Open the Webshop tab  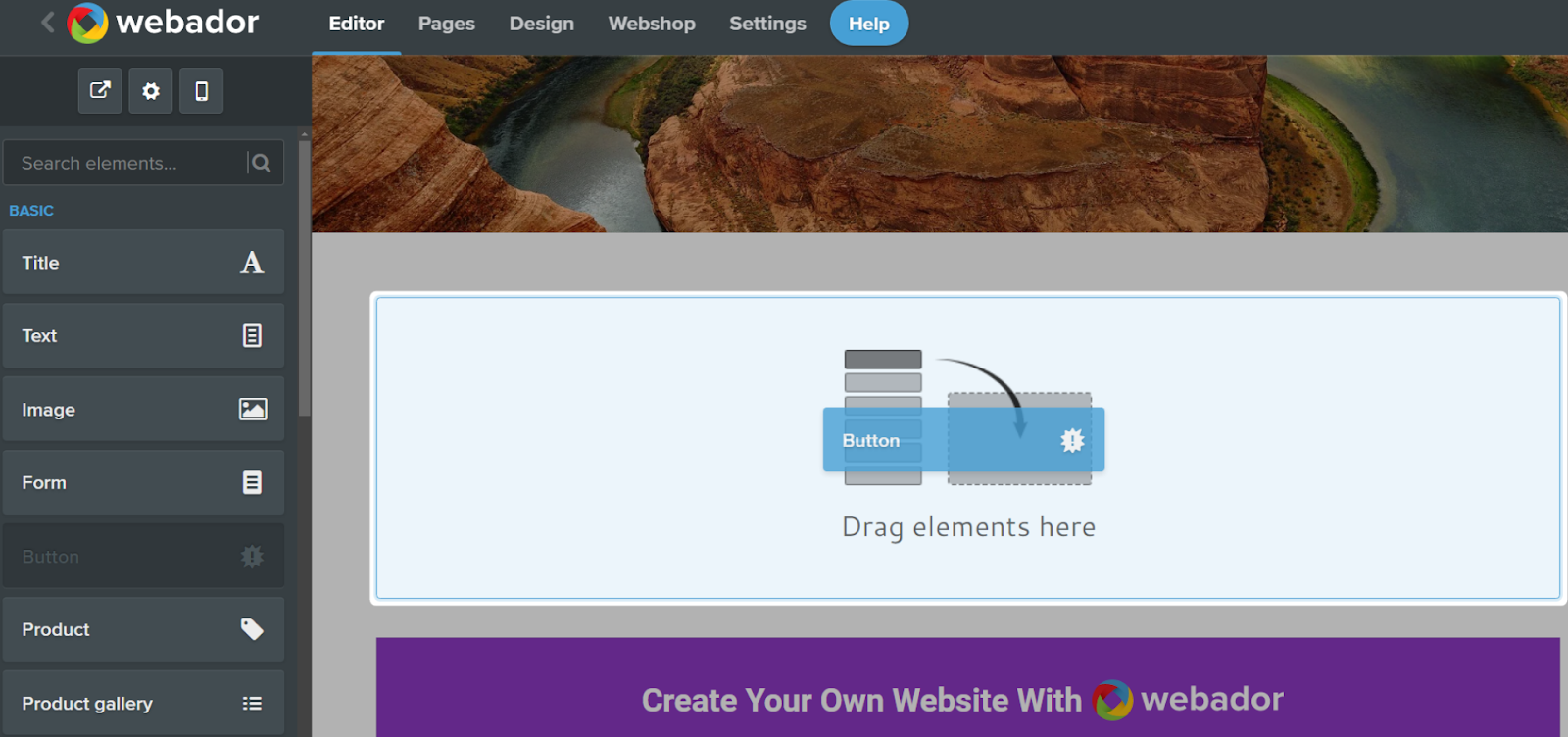click(652, 24)
